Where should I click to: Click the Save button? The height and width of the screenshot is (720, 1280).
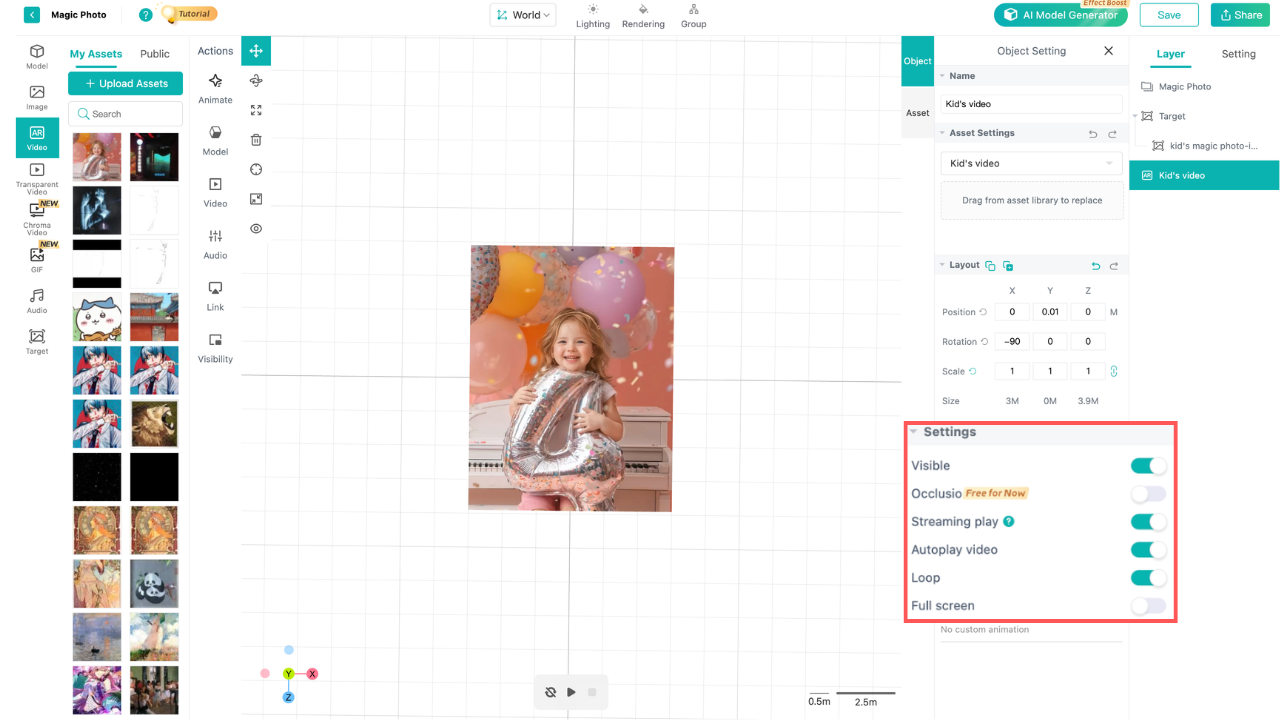(x=1169, y=15)
